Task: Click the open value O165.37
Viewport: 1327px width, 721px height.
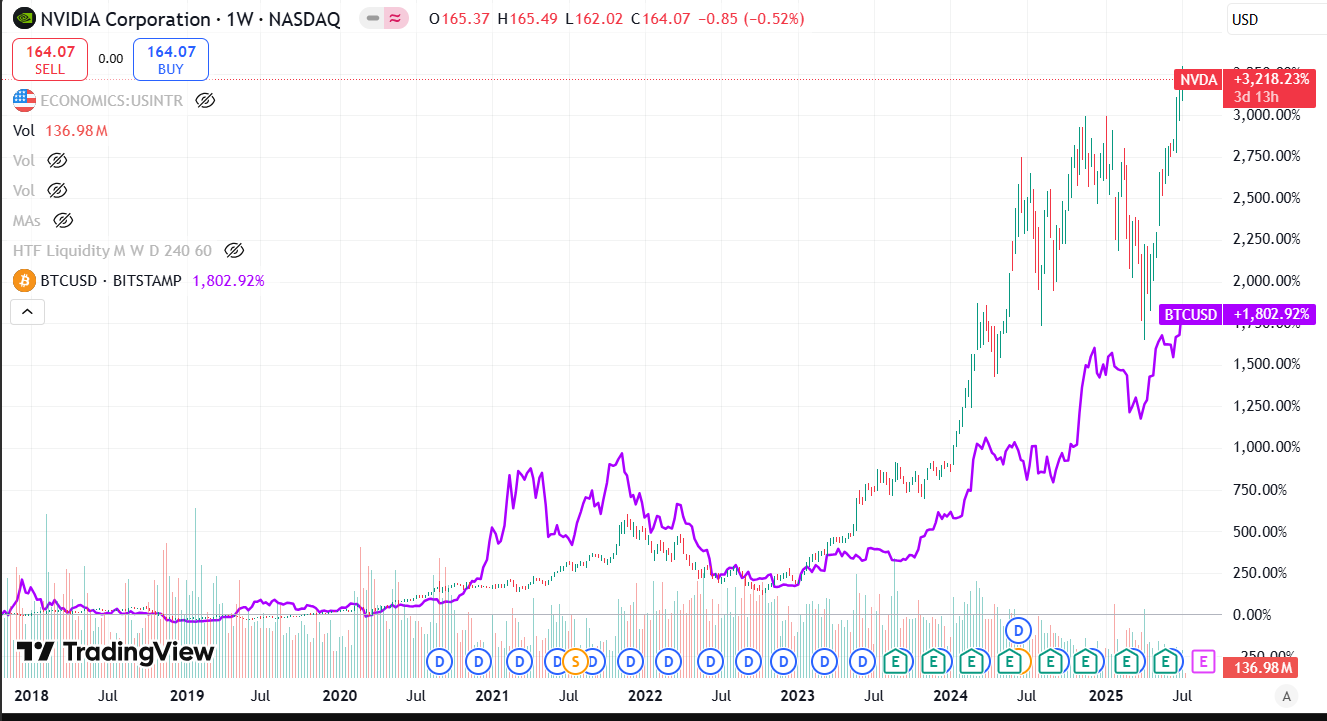Action: coord(459,19)
